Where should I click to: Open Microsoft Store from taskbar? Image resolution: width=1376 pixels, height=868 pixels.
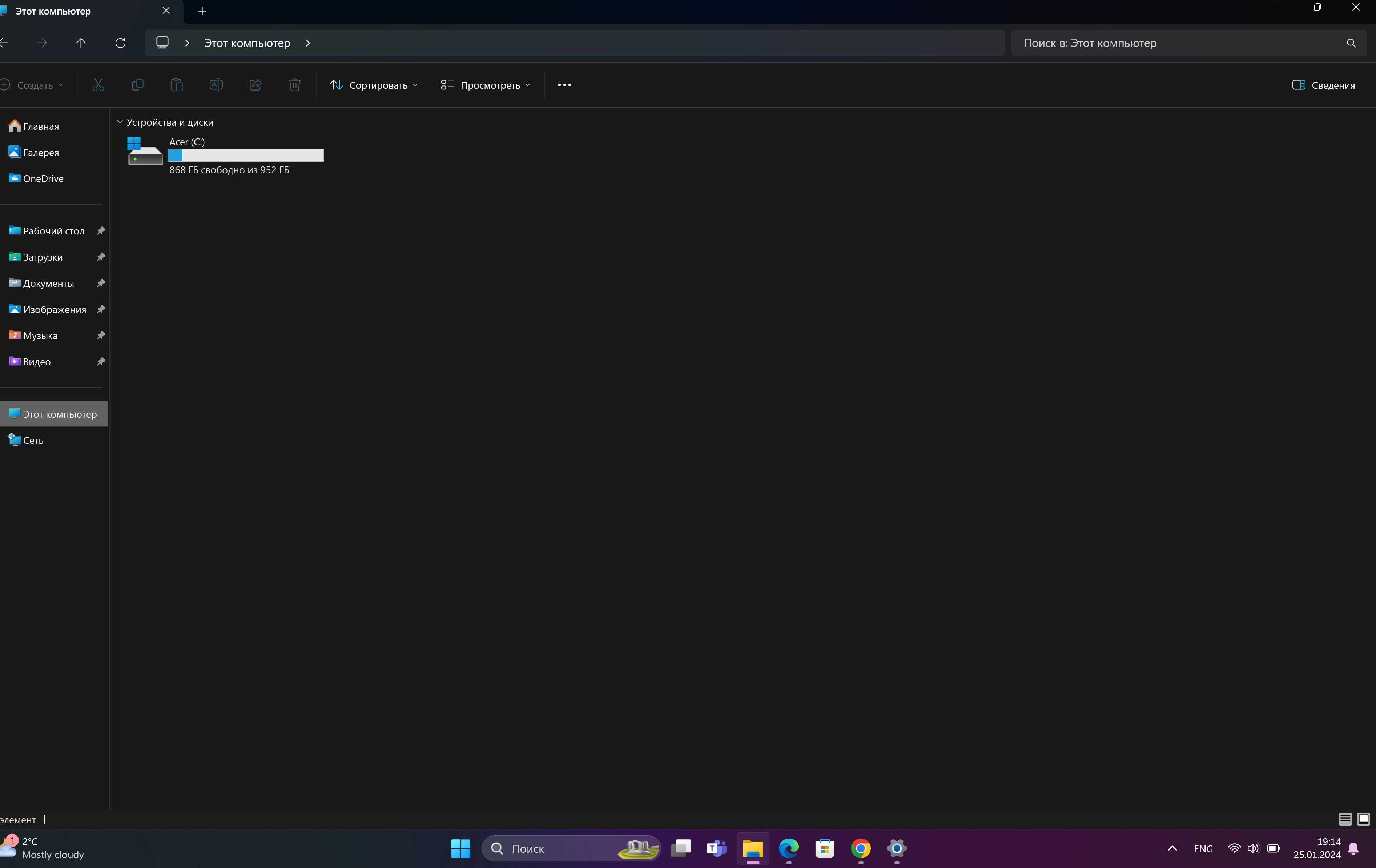[825, 849]
